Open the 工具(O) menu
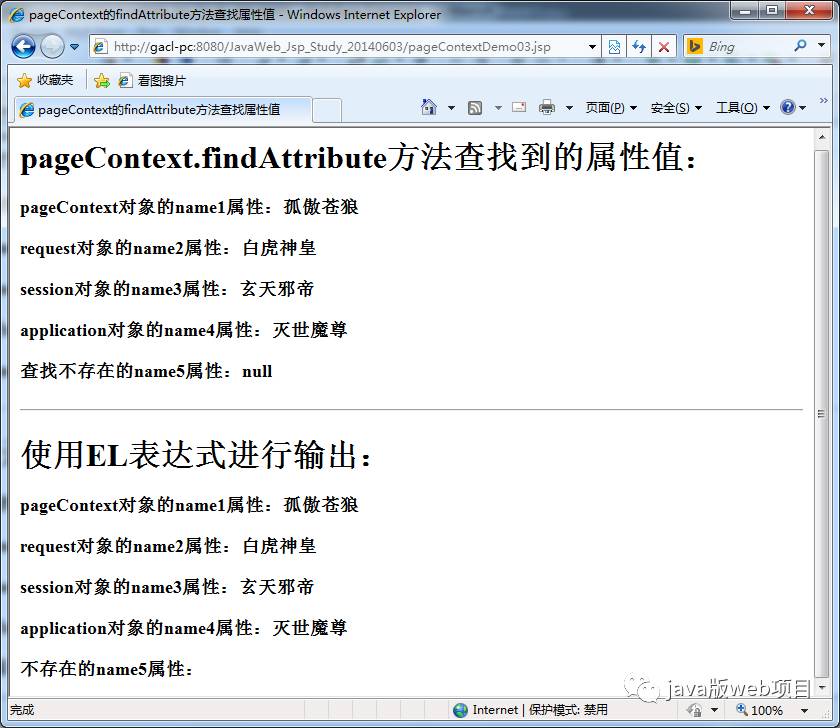The height and width of the screenshot is (728, 840). [743, 108]
